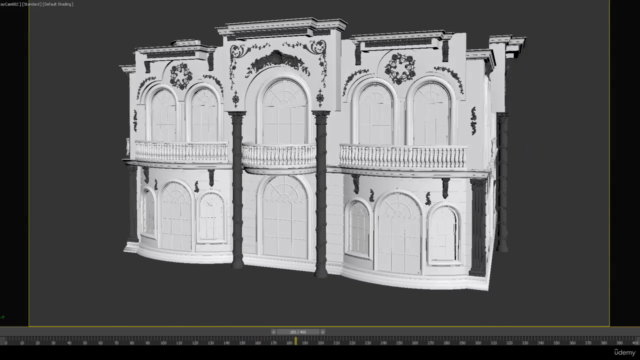
Task: Open the Standard viewport label menu
Action: point(31,4)
